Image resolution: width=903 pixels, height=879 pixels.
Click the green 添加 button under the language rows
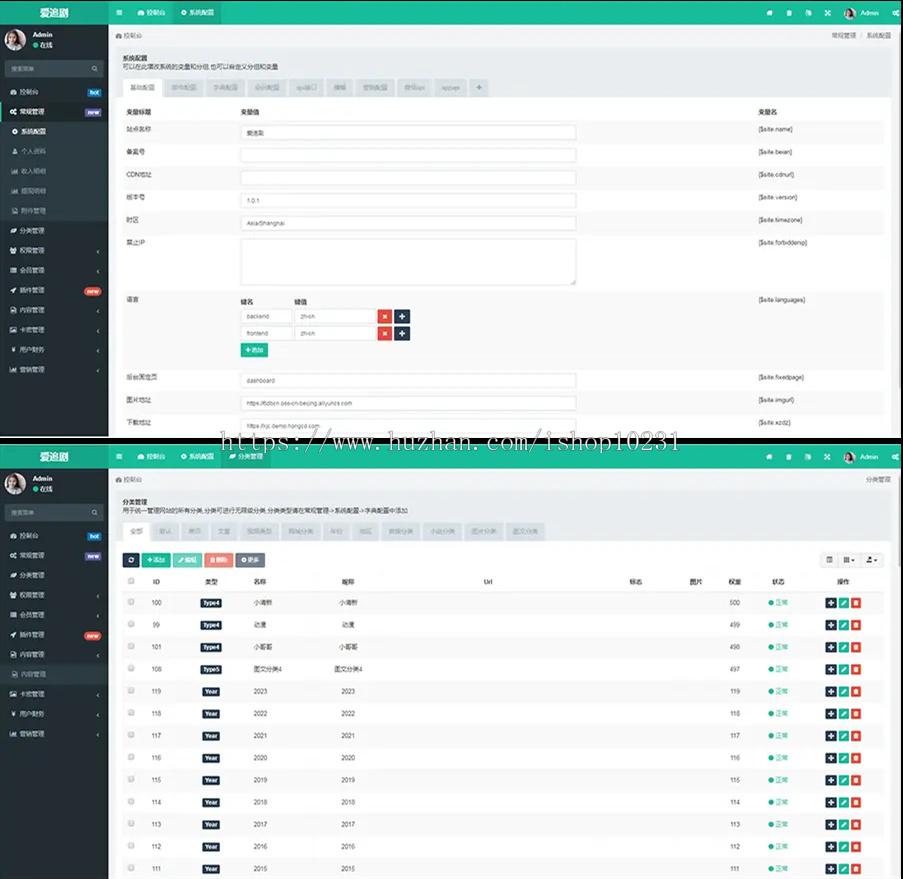tap(254, 350)
